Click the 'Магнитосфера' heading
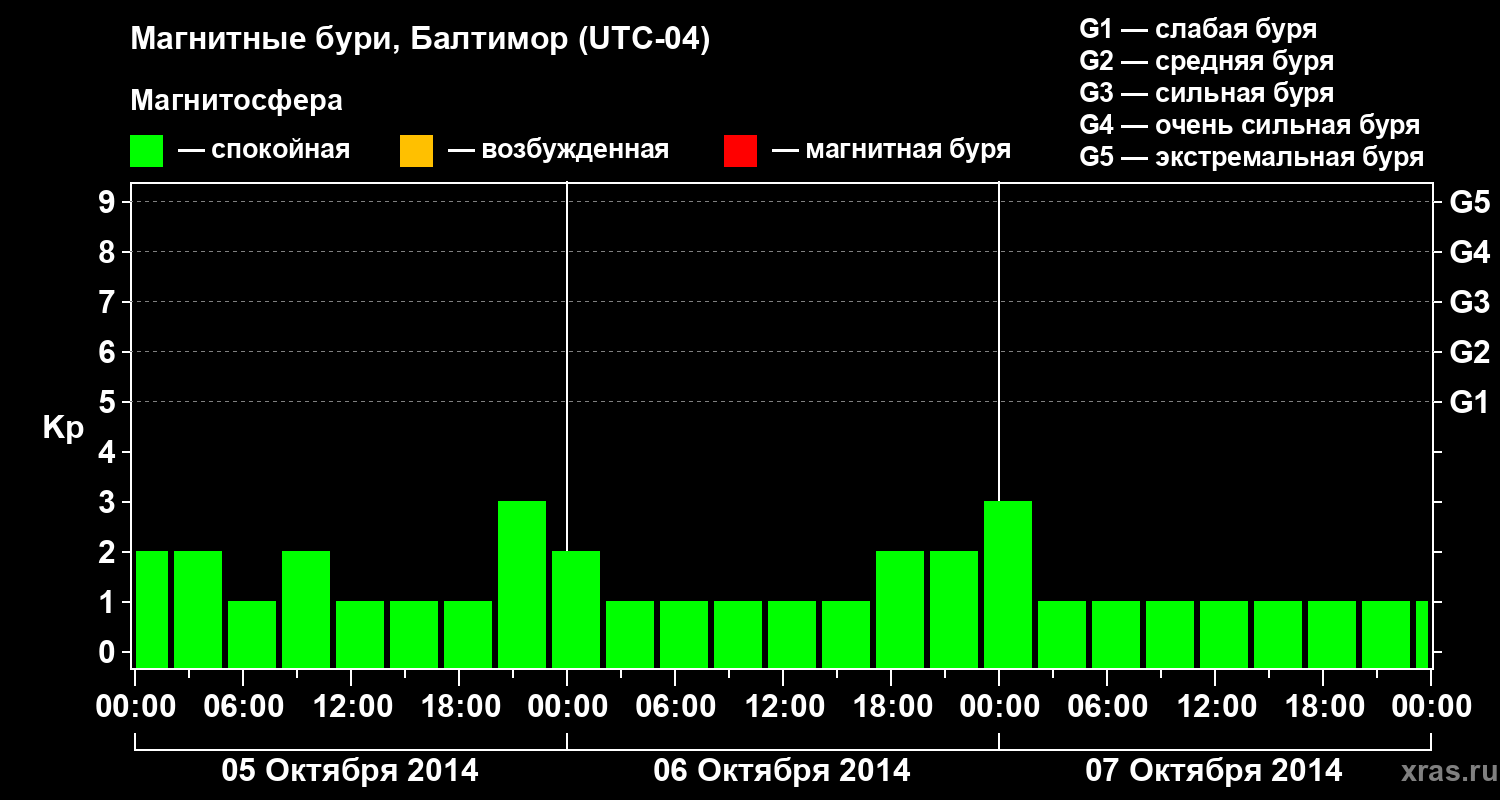Viewport: 1500px width, 800px height. point(237,101)
